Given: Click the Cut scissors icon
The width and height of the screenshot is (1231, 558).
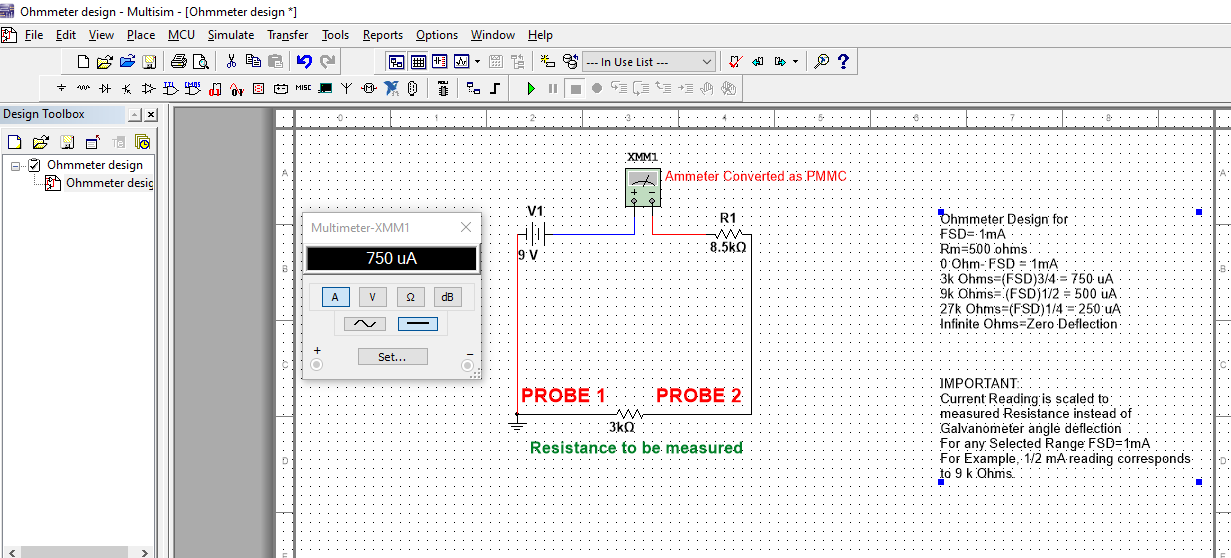Looking at the screenshot, I should 232,62.
